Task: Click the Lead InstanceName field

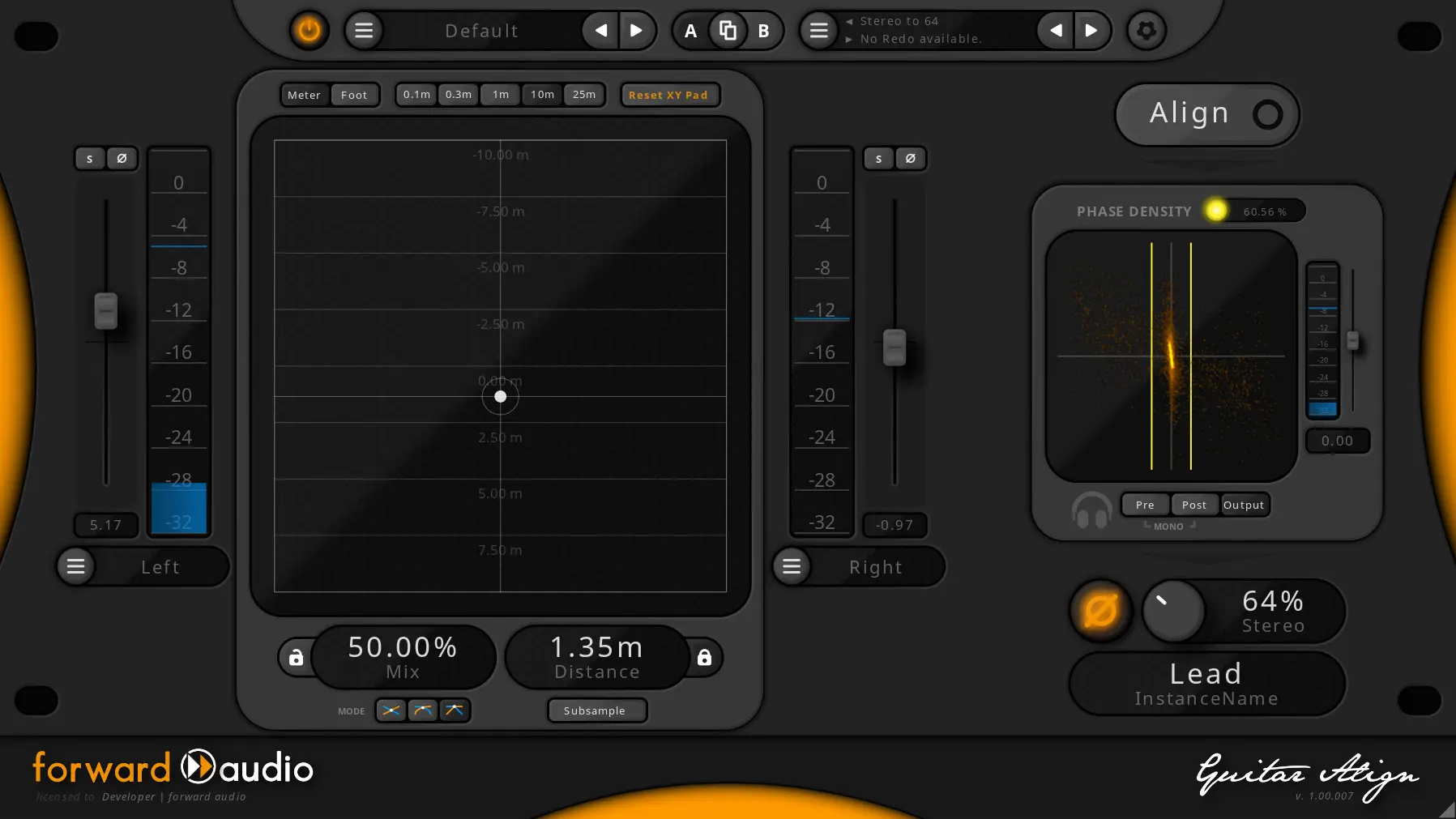Action: click(x=1206, y=685)
